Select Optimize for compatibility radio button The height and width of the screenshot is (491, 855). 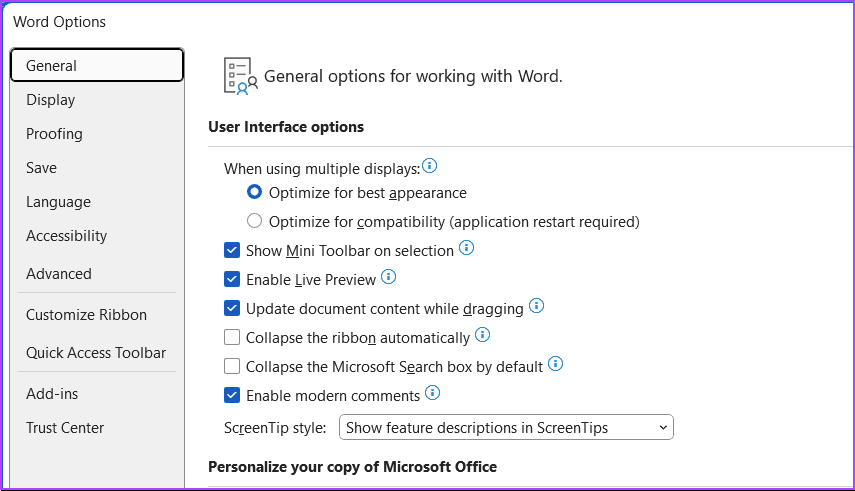(255, 221)
